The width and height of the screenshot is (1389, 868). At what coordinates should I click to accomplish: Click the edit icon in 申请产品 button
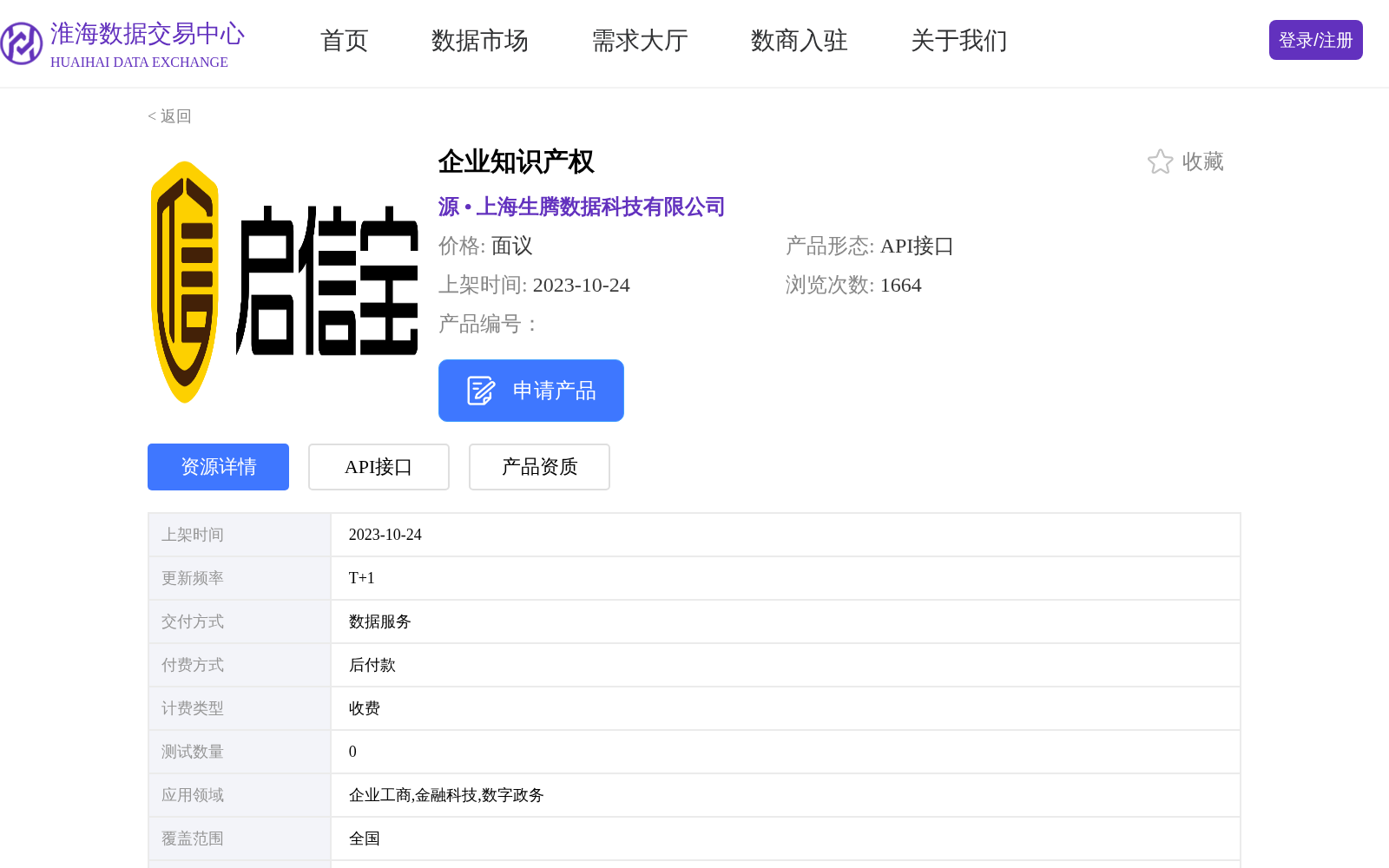coord(481,391)
